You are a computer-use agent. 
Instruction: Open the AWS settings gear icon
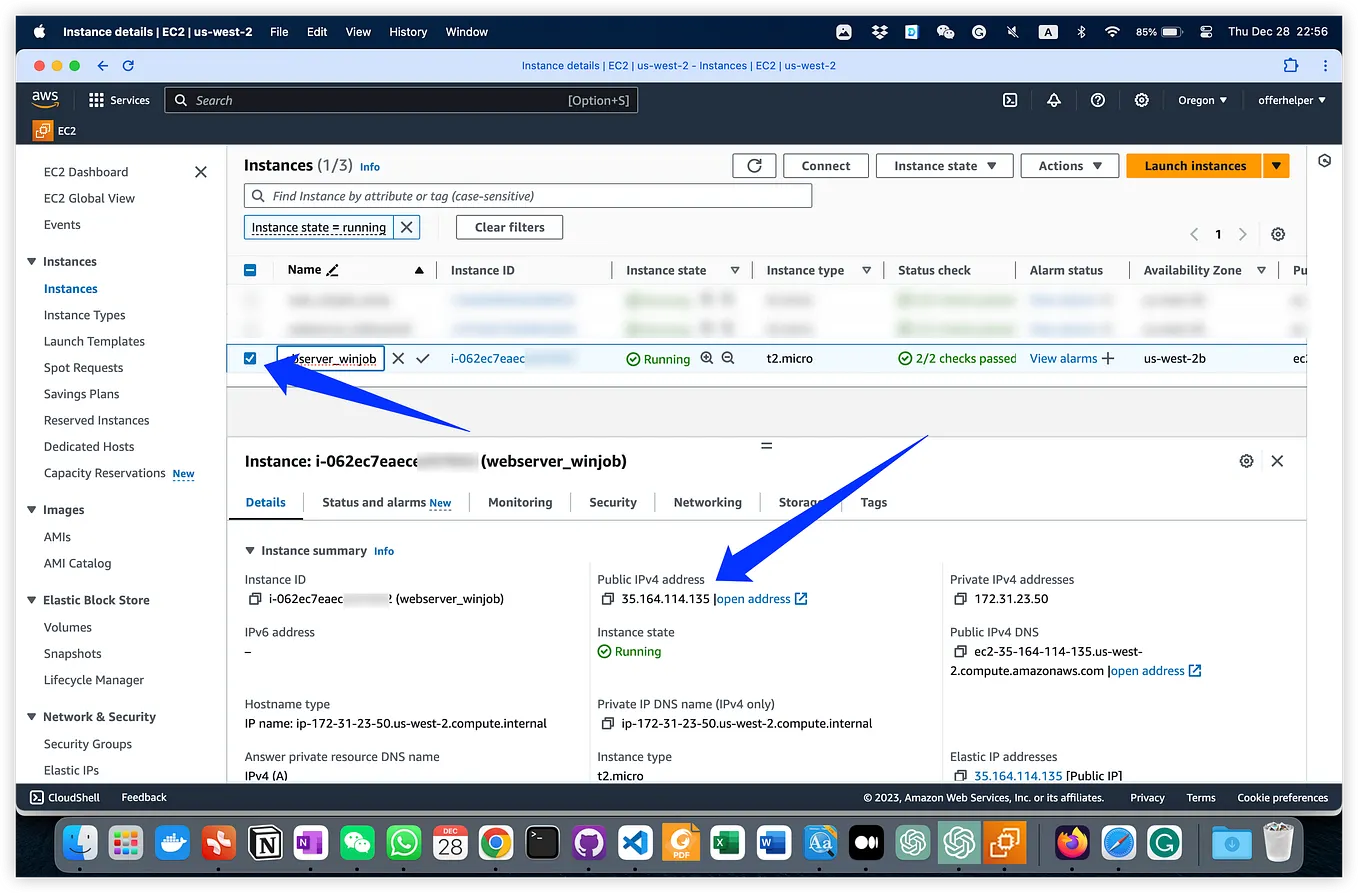click(1142, 100)
